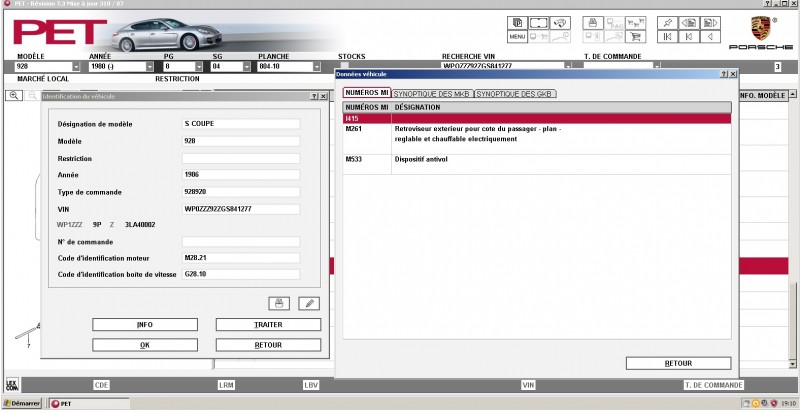800x413 pixels.
Task: Click the DÉSIGNATION column header
Action: (x=561, y=107)
